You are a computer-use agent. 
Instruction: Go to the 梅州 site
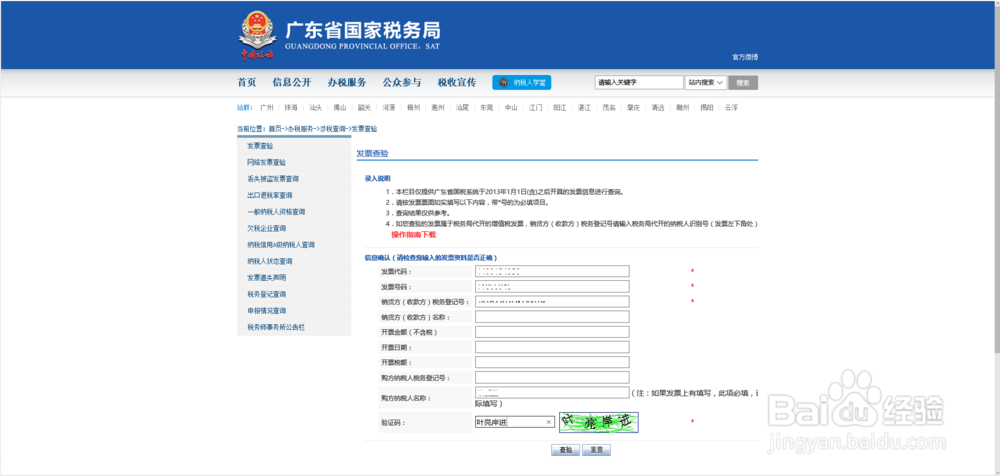(413, 108)
